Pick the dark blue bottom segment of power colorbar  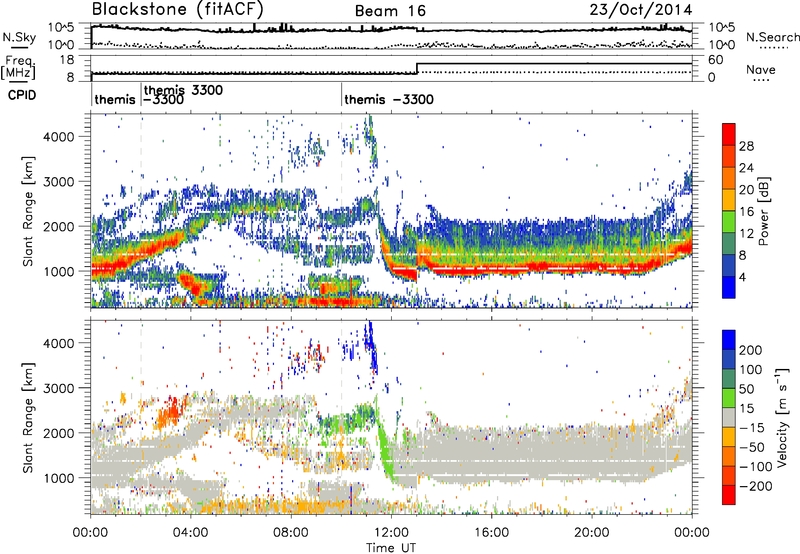(x=729, y=288)
